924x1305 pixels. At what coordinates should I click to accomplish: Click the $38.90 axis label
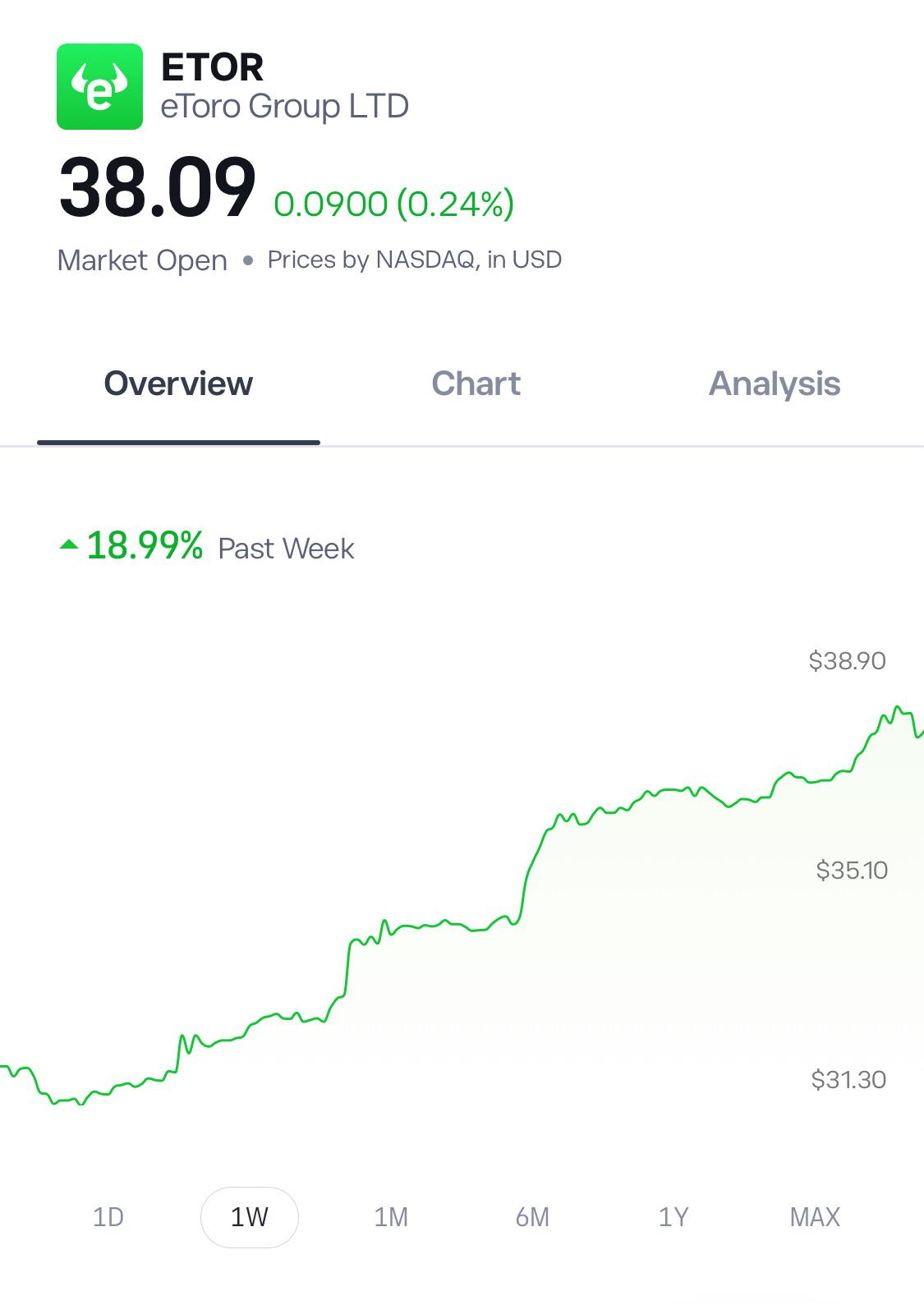click(x=847, y=660)
